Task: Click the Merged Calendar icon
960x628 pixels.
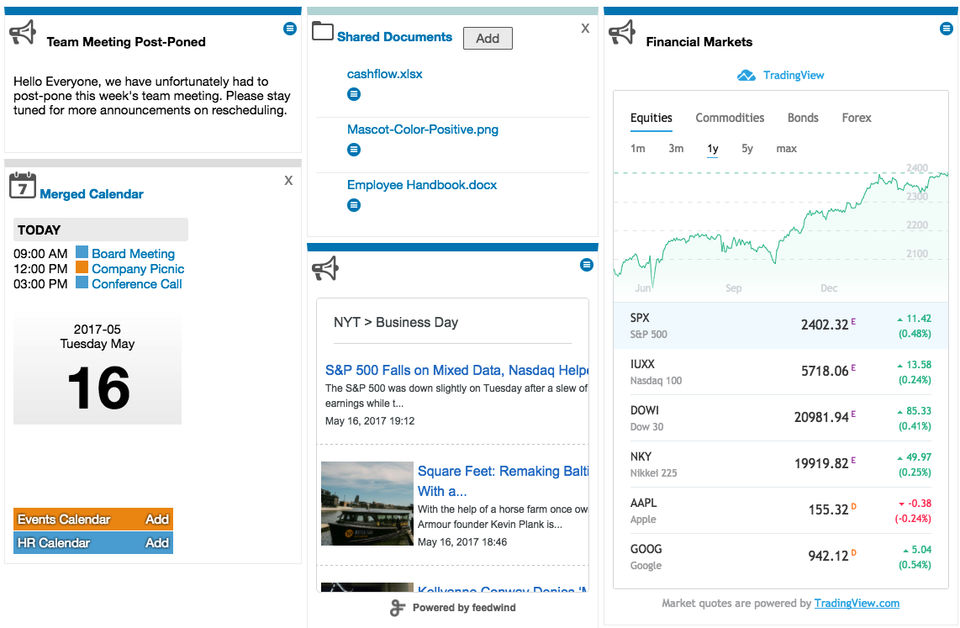Action: tap(22, 185)
